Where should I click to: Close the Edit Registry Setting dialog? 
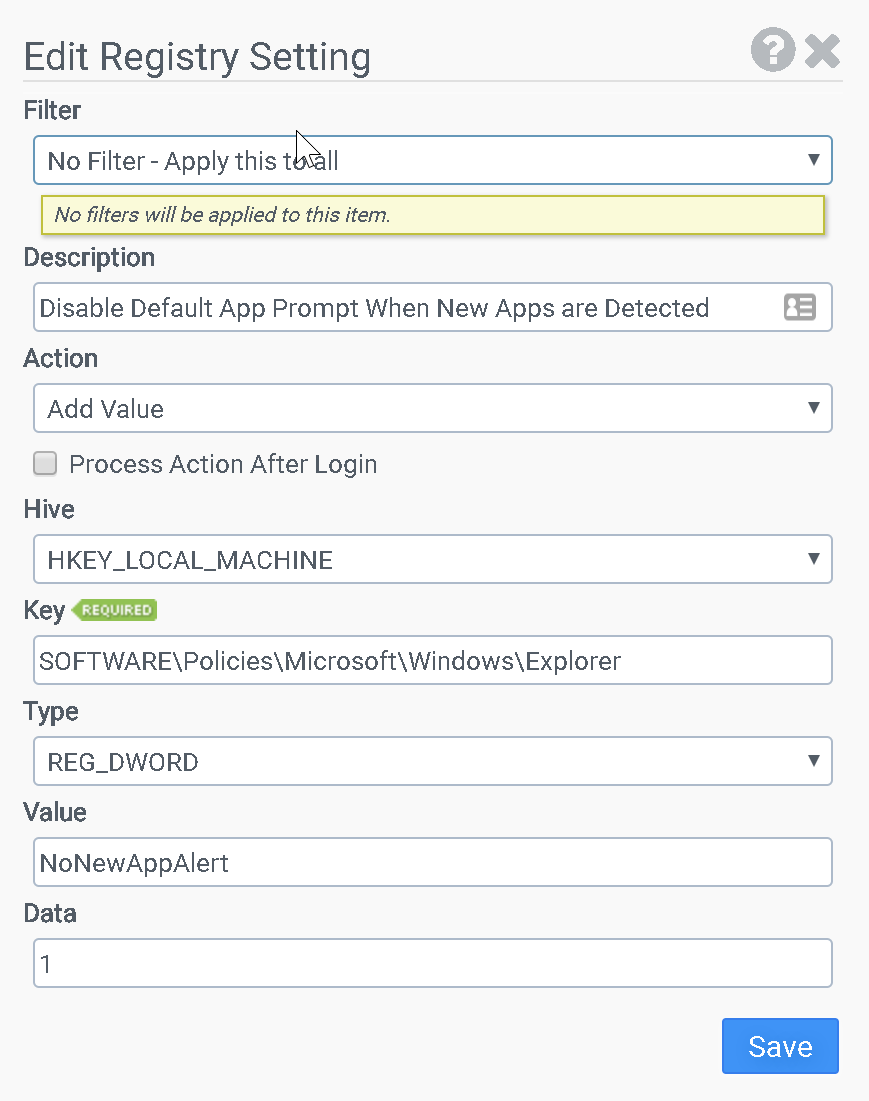(x=822, y=50)
